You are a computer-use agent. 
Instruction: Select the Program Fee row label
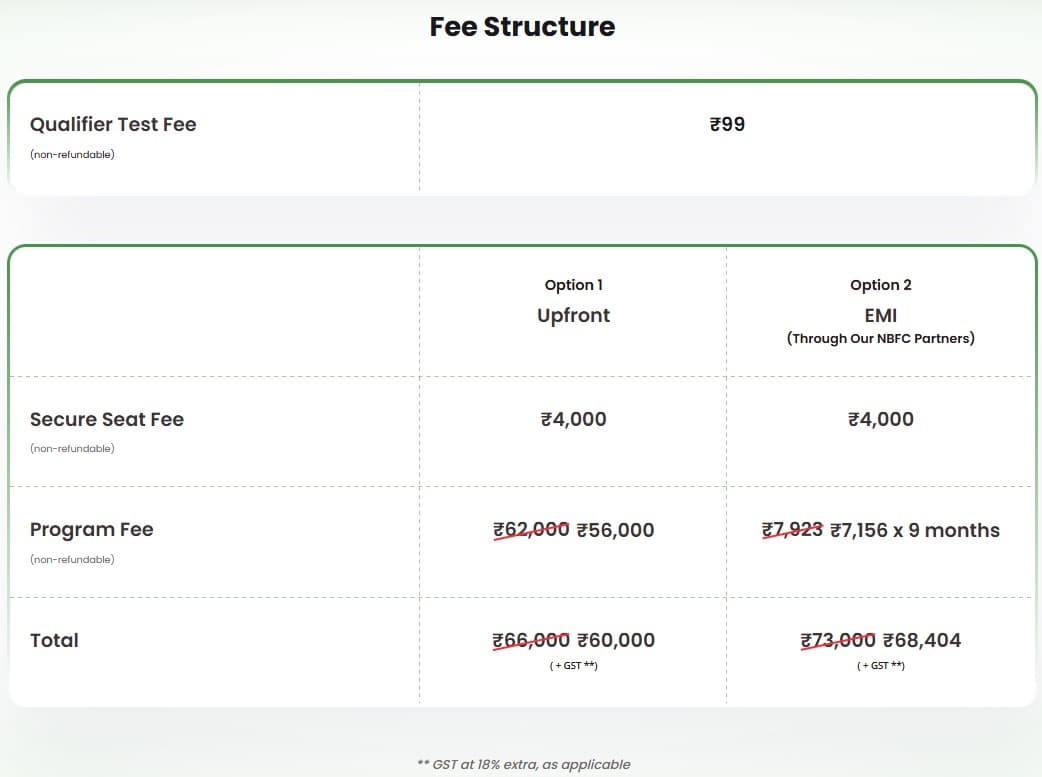tap(92, 530)
